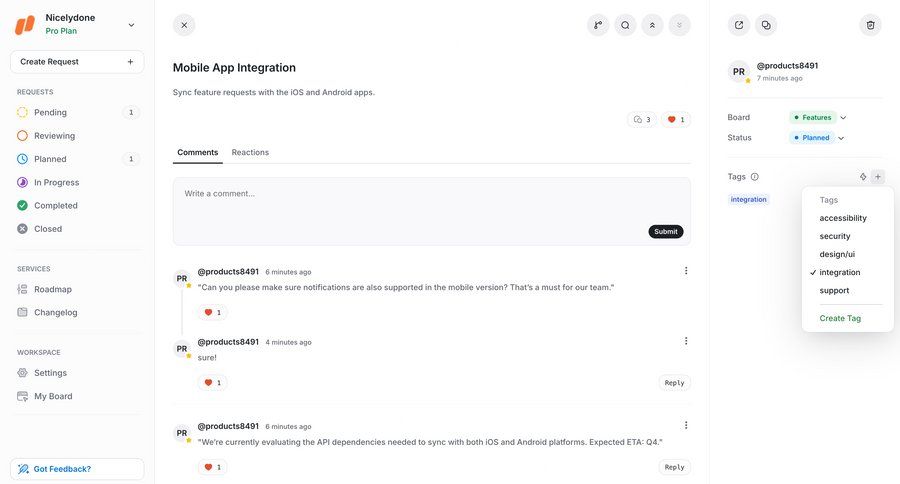Open the Status dropdown showing Planned

[x=817, y=138]
